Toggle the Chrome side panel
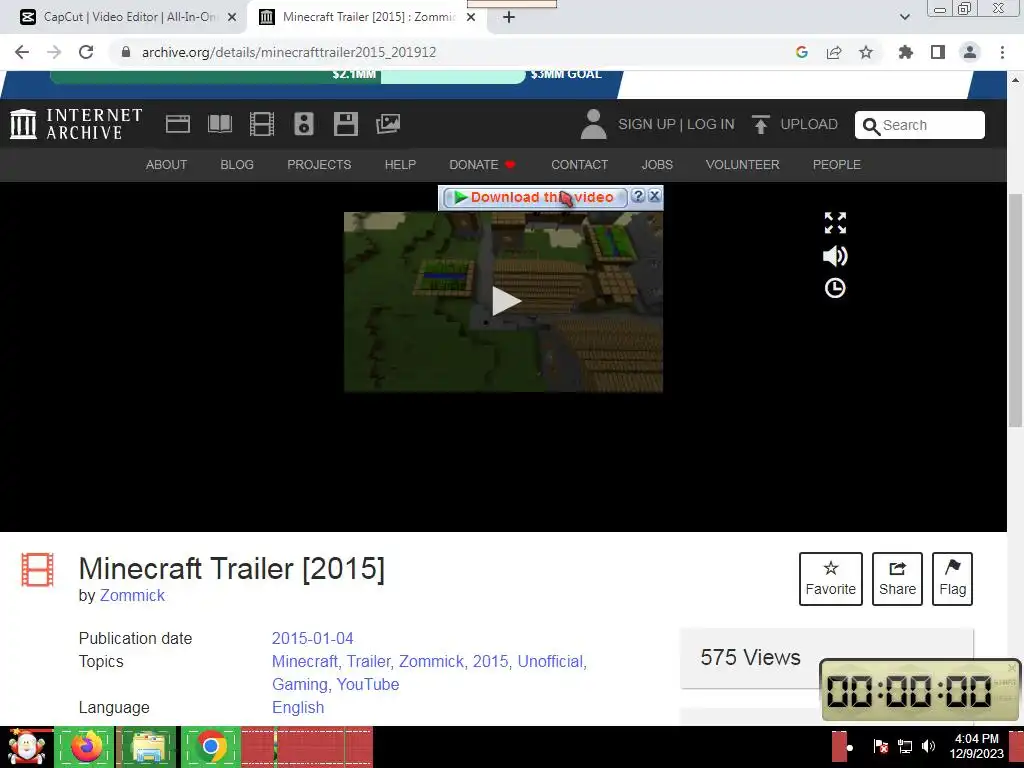This screenshot has width=1024, height=768. point(938,52)
